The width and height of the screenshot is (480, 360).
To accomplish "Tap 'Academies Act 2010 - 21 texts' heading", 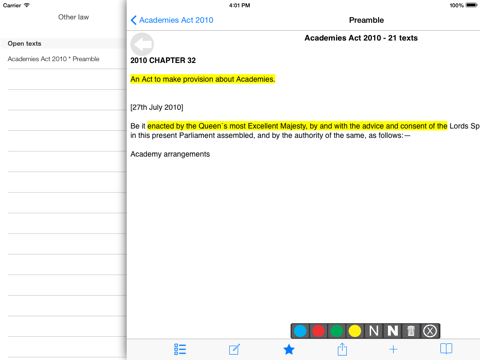I will click(361, 38).
